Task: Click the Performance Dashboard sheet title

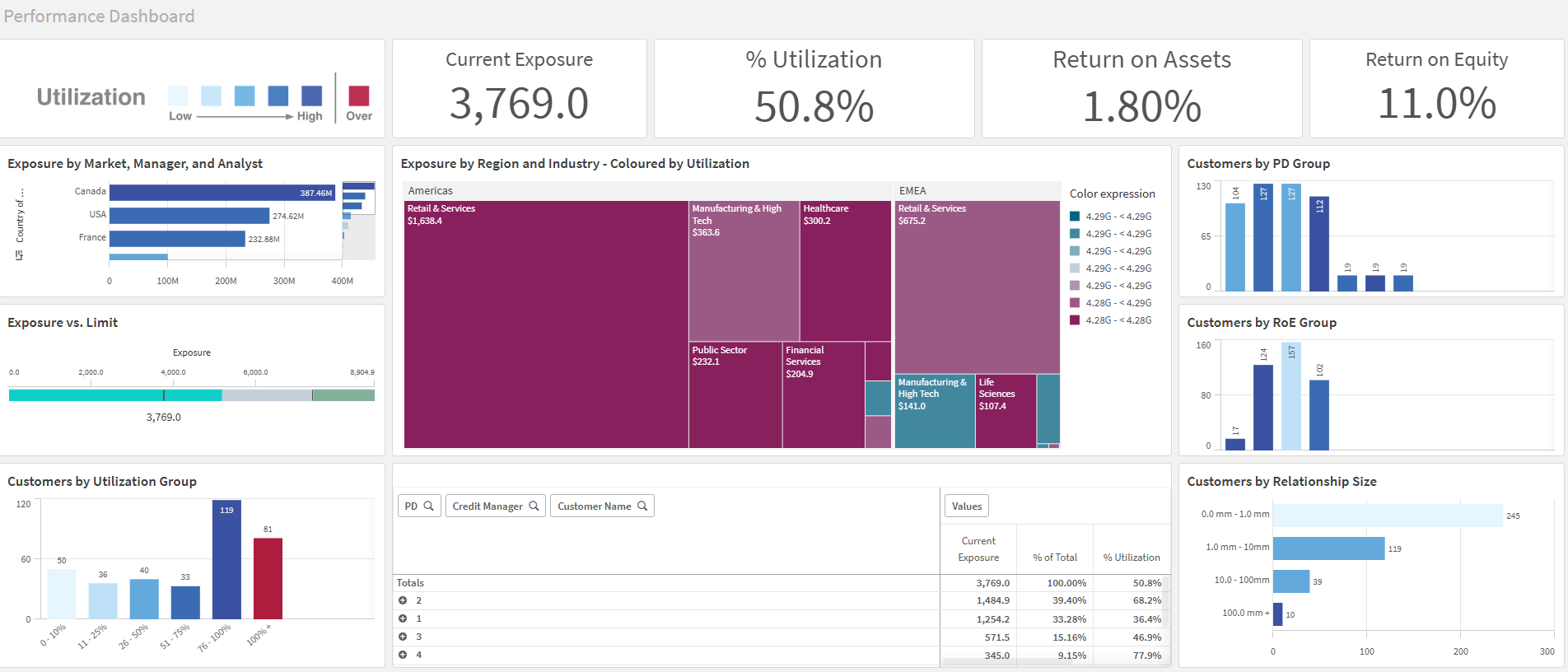Action: (x=100, y=16)
